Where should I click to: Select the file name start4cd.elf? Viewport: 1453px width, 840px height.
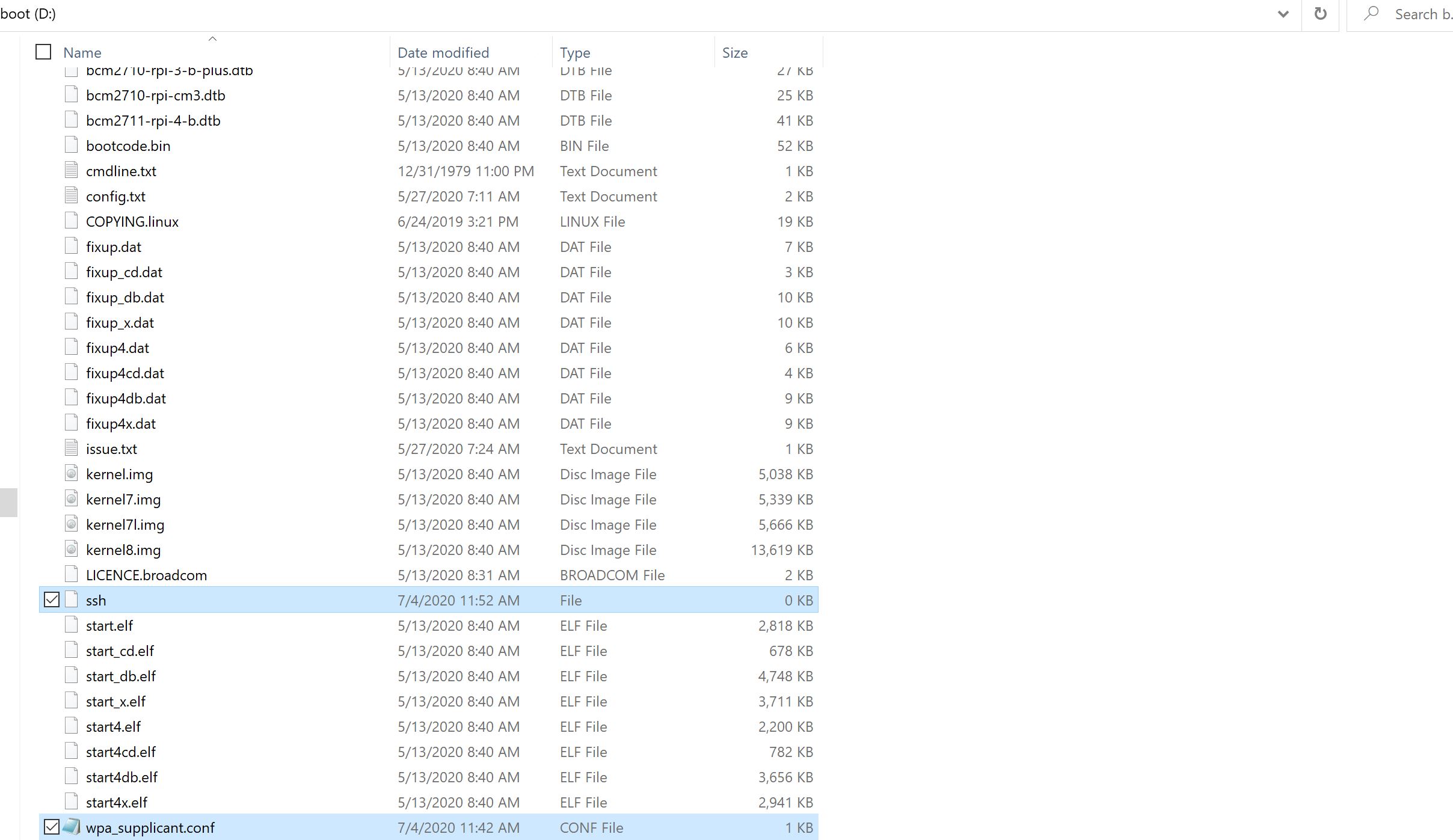(x=121, y=752)
